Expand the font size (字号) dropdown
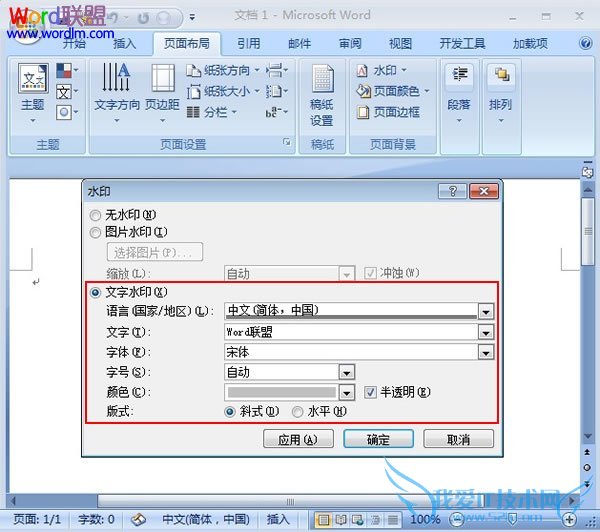Viewport: 600px width, 532px height. (347, 372)
